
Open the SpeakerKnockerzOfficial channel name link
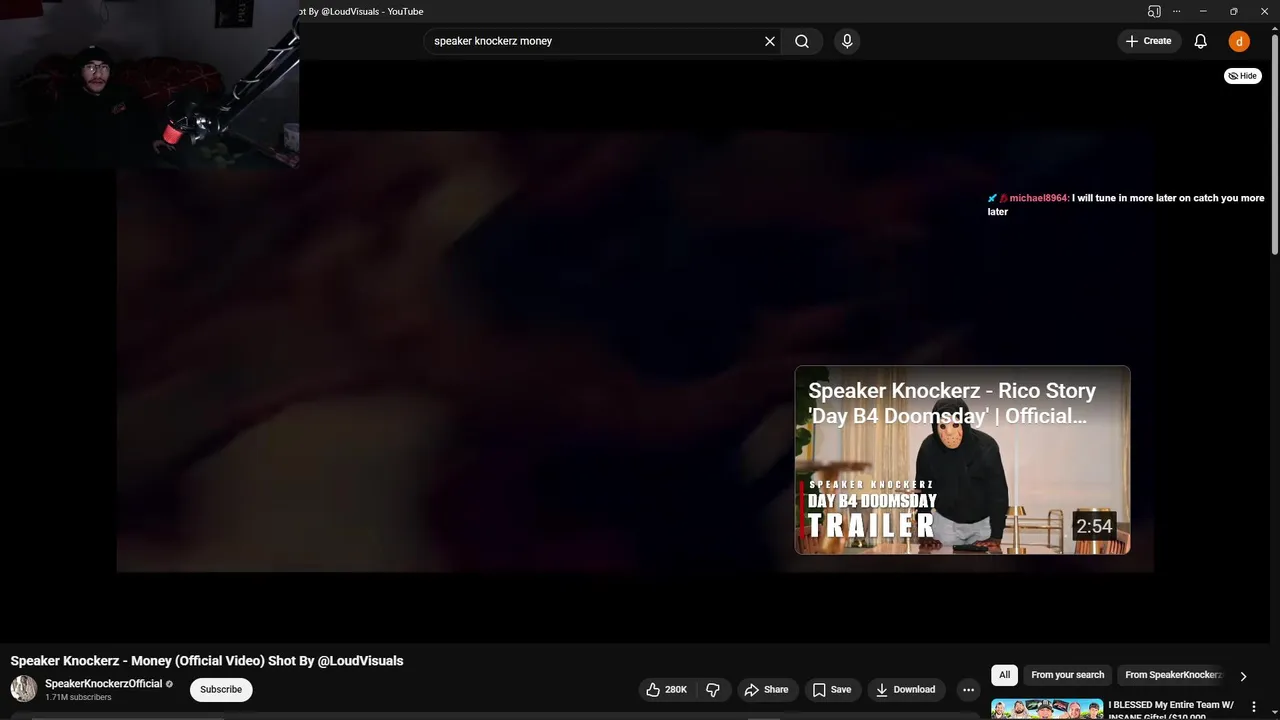pyautogui.click(x=103, y=684)
